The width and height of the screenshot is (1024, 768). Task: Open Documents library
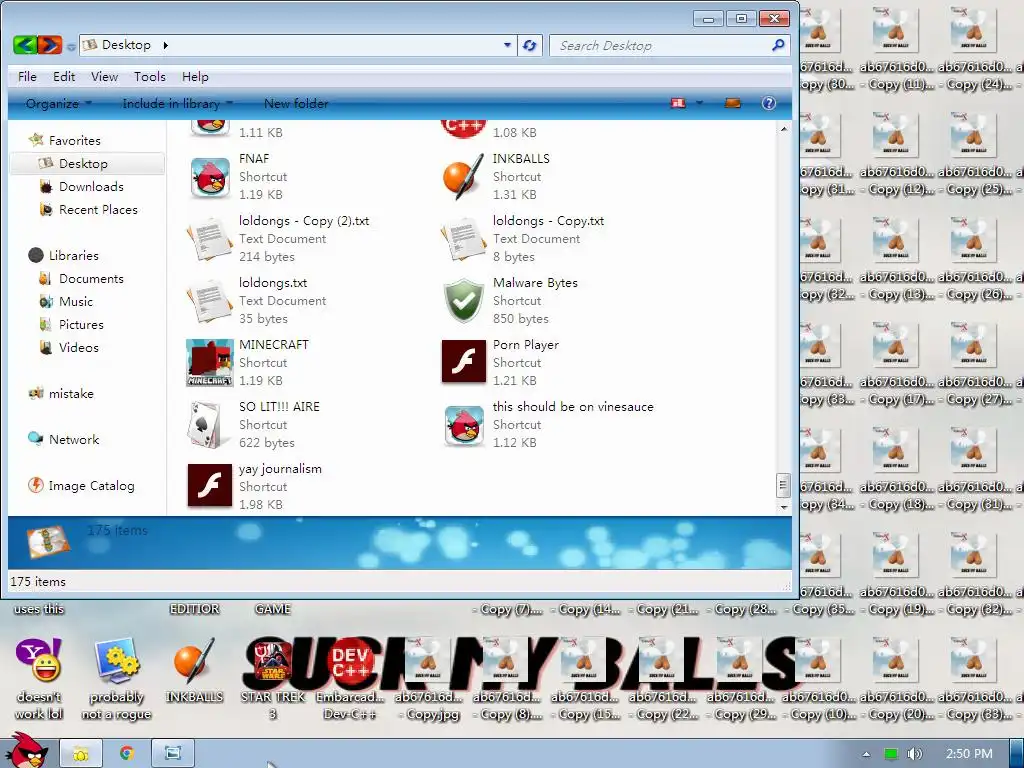tap(81, 279)
